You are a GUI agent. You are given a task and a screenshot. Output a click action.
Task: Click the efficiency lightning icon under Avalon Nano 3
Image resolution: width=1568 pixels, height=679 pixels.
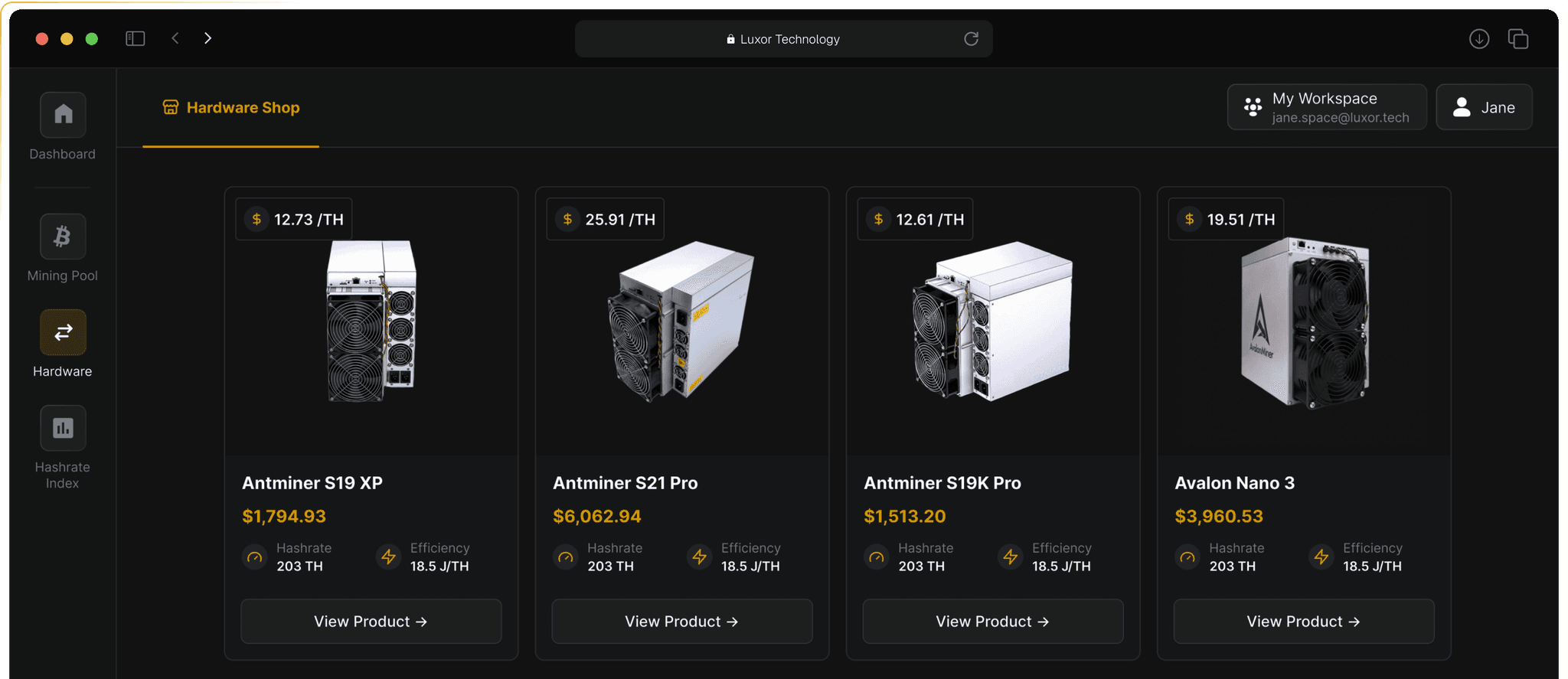(x=1321, y=557)
